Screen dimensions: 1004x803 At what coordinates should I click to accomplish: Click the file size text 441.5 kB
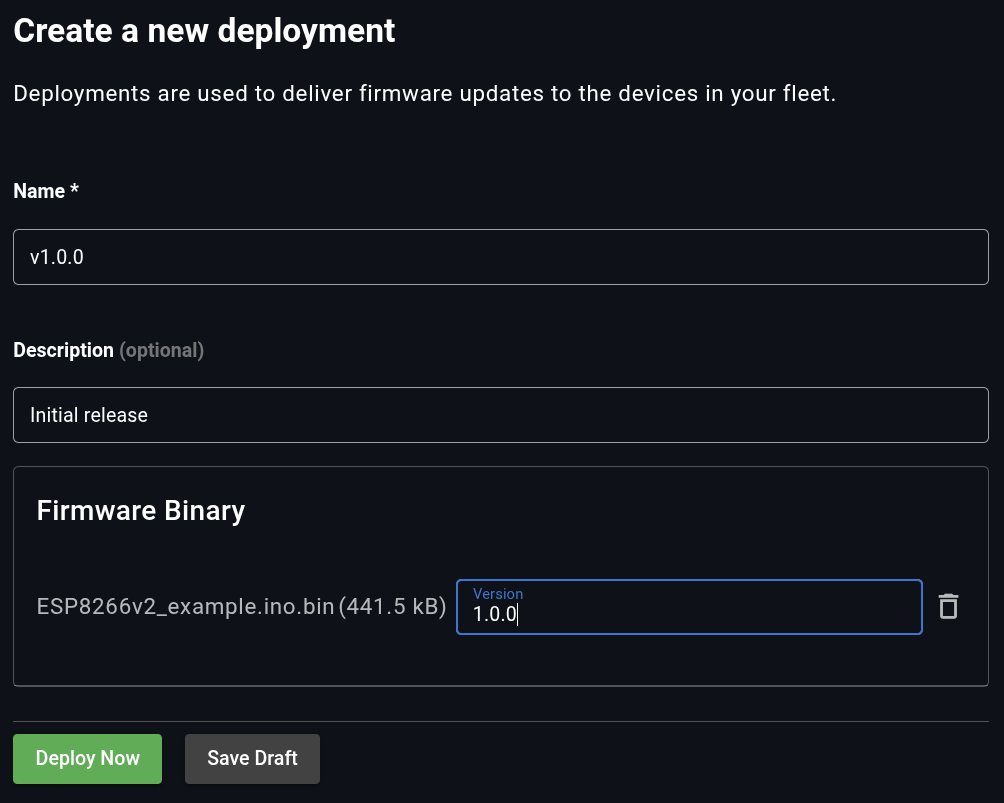pyautogui.click(x=394, y=606)
